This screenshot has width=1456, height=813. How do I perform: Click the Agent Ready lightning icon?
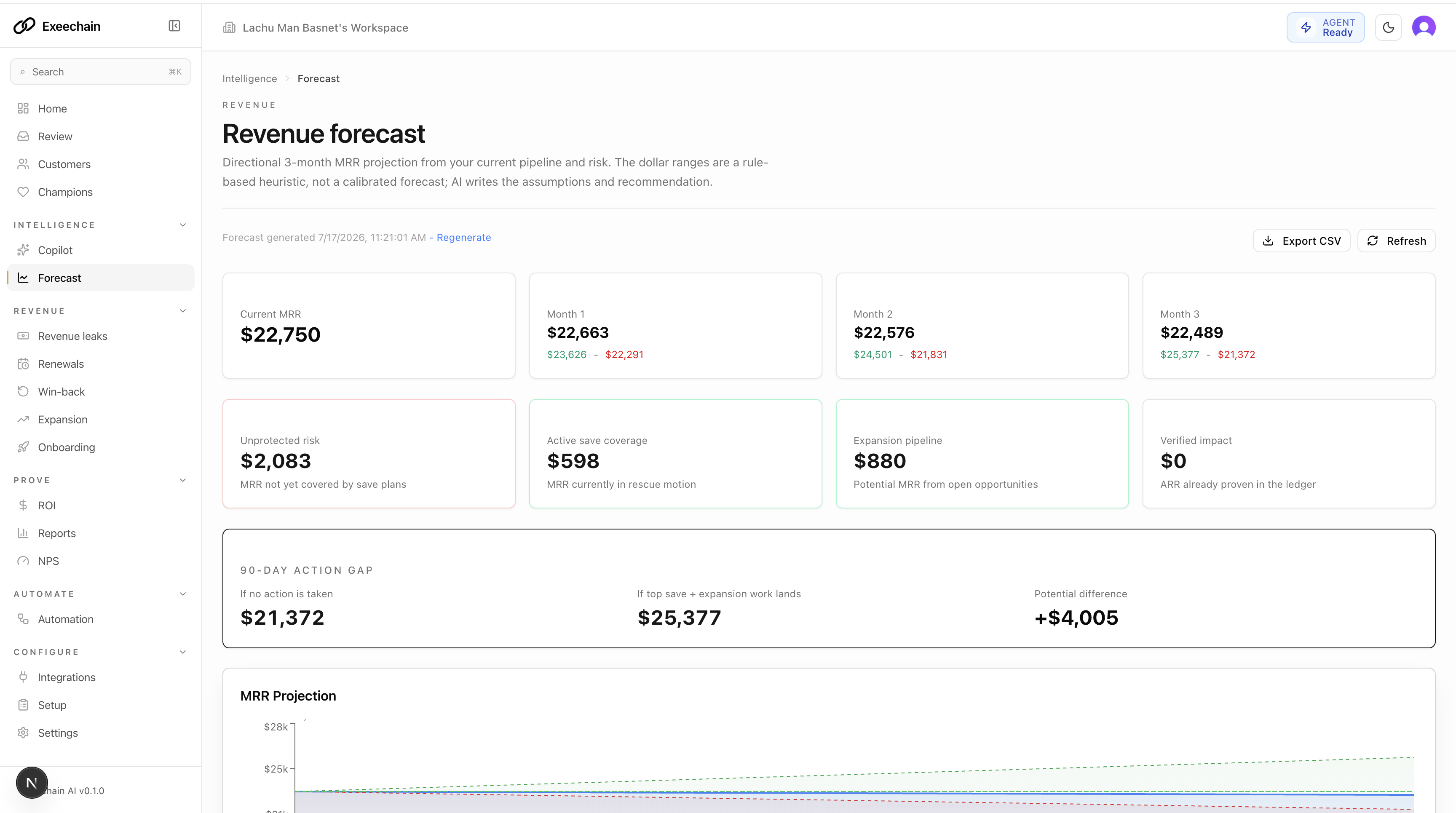pyautogui.click(x=1306, y=27)
